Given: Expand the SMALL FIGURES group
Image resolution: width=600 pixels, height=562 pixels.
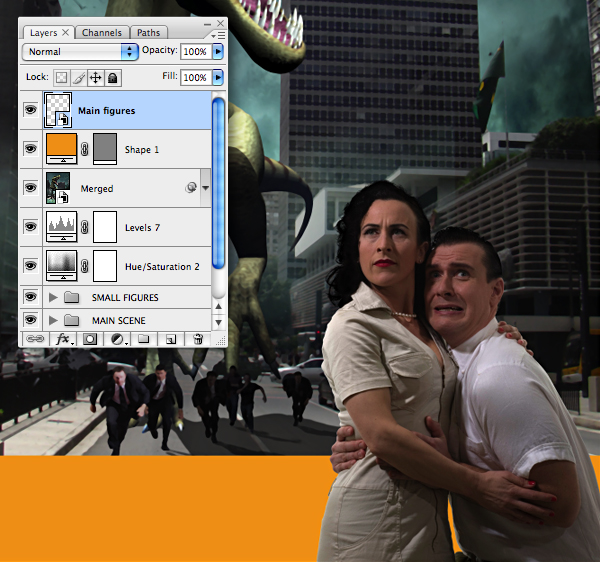Looking at the screenshot, I should (x=53, y=297).
